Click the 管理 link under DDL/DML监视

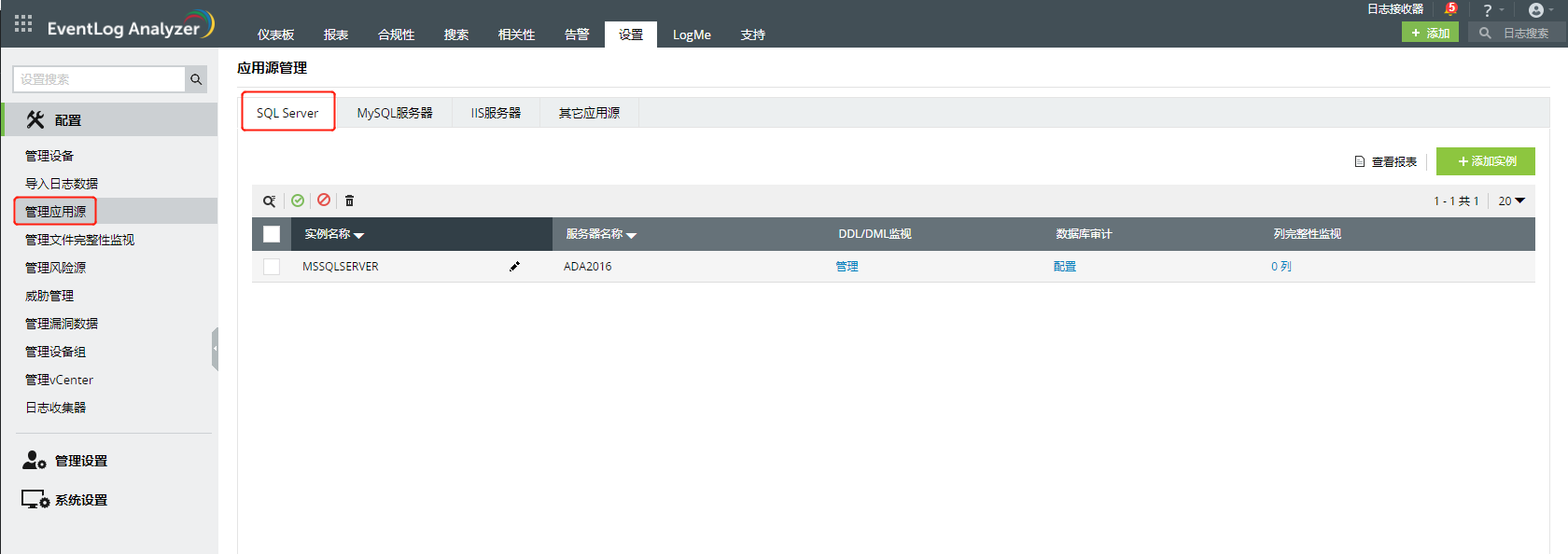pyautogui.click(x=847, y=267)
